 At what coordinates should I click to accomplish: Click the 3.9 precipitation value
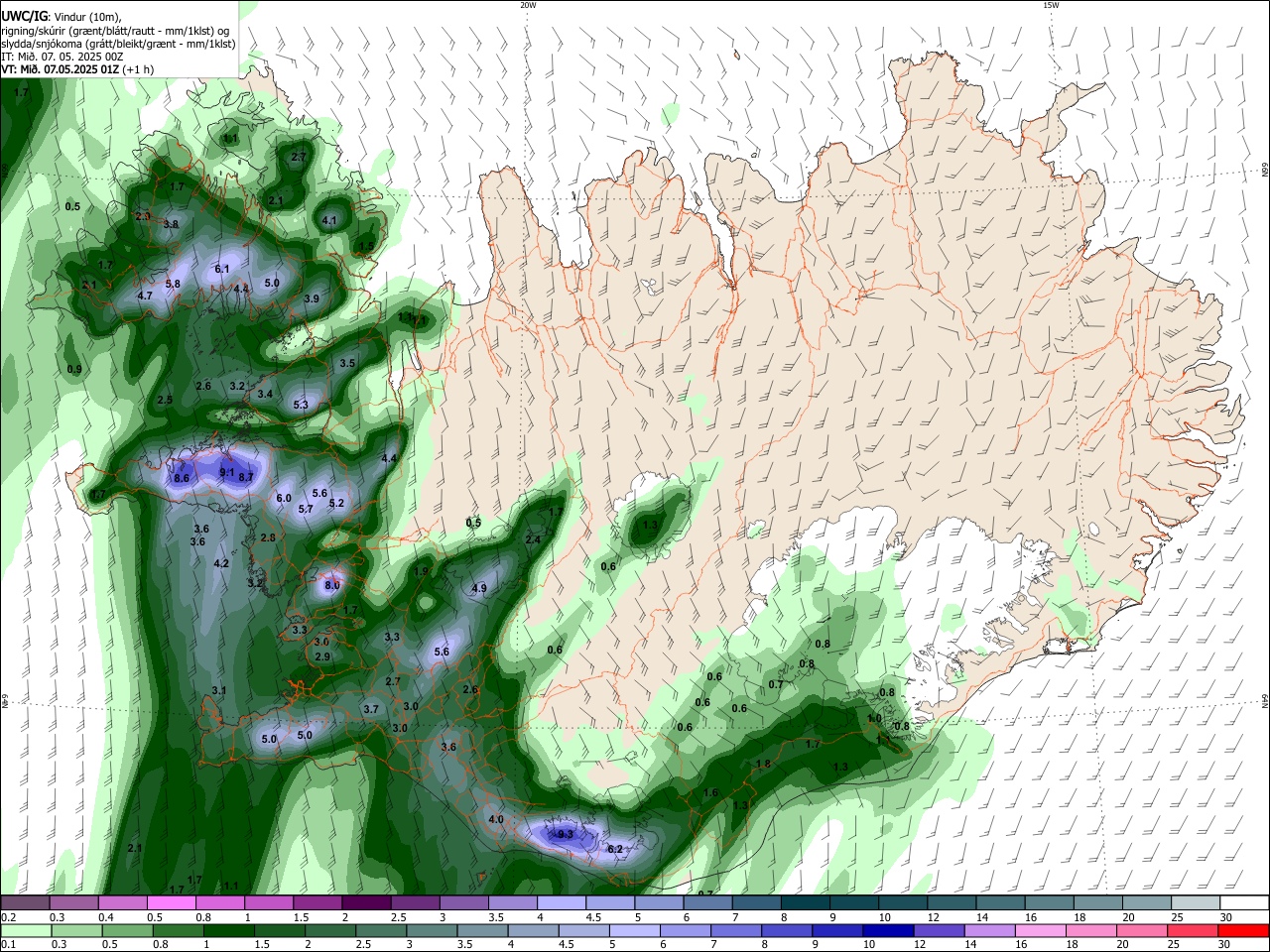point(312,298)
